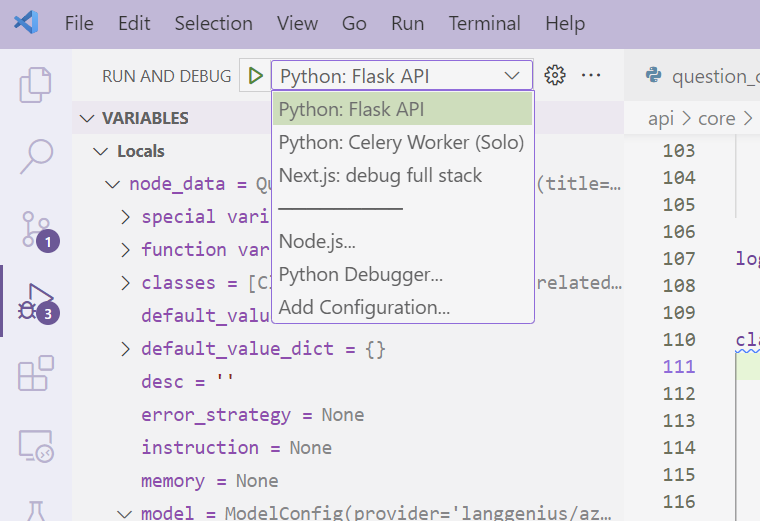Click Add Configuration... option
The height and width of the screenshot is (521, 760).
[x=364, y=307]
